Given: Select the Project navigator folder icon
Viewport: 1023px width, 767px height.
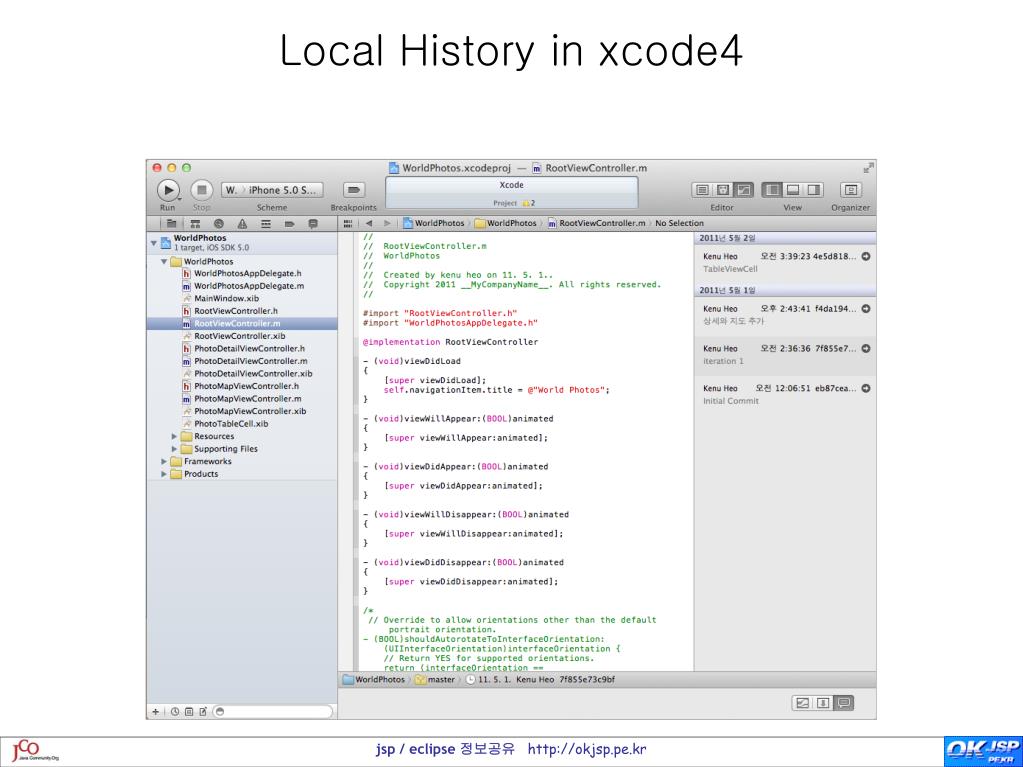Looking at the screenshot, I should tap(171, 224).
